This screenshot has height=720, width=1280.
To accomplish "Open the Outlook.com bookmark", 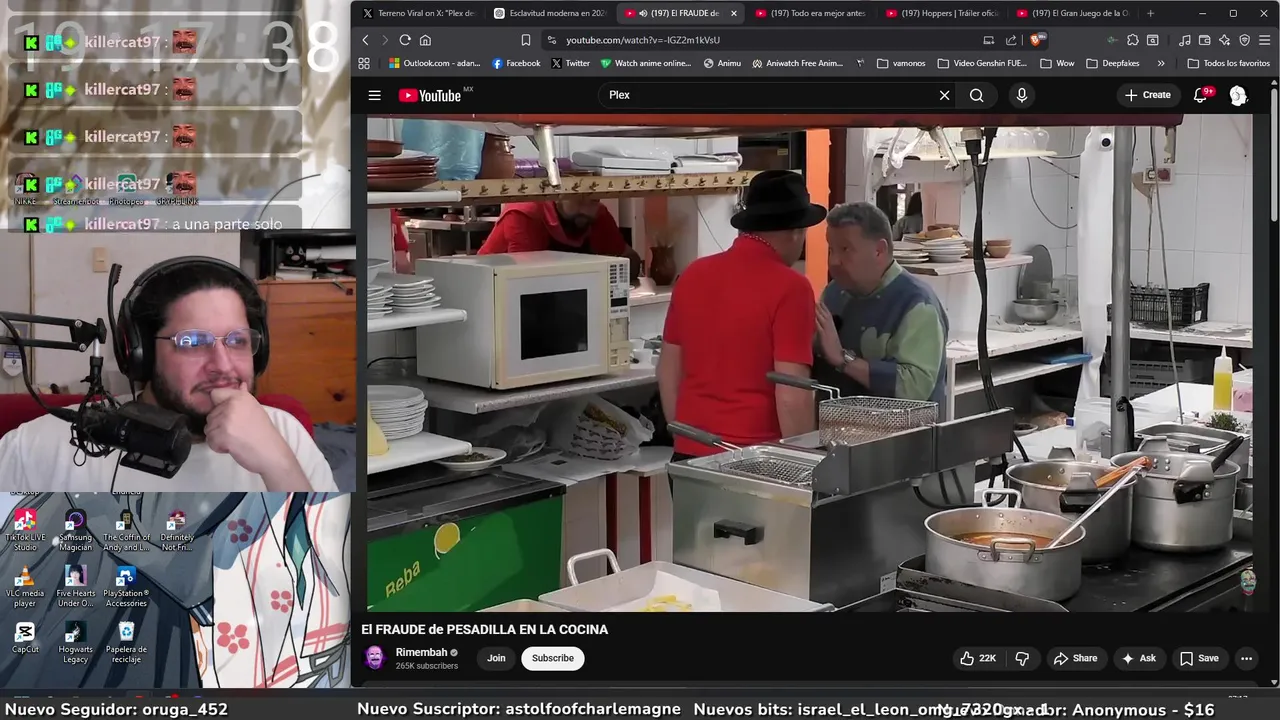I will tap(434, 63).
